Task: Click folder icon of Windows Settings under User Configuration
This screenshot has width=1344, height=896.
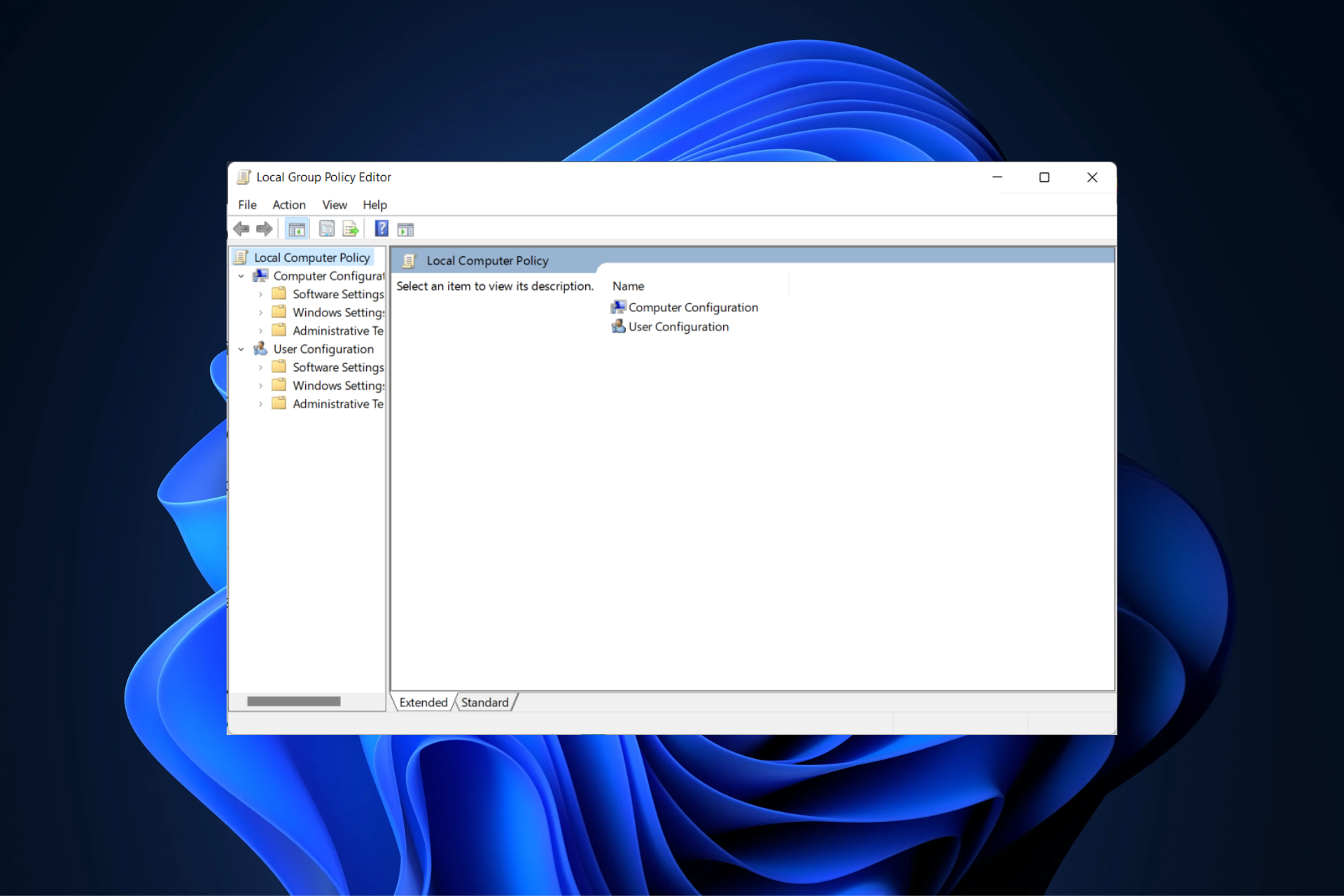Action: (x=279, y=385)
